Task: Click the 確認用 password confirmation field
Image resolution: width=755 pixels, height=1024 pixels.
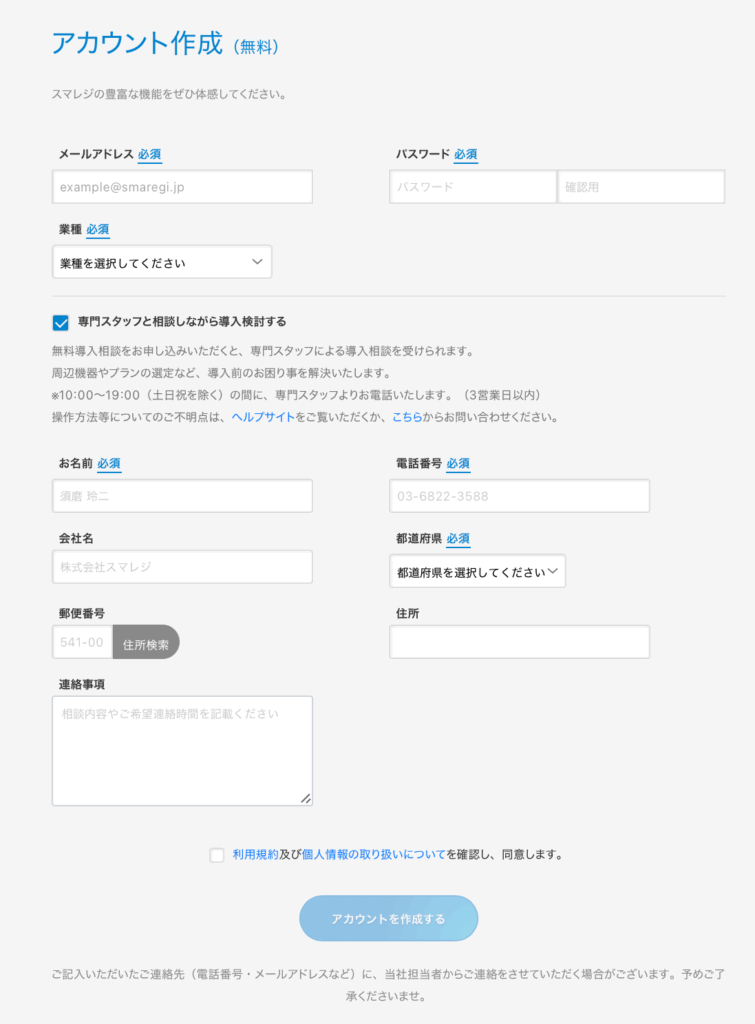Action: pos(641,187)
